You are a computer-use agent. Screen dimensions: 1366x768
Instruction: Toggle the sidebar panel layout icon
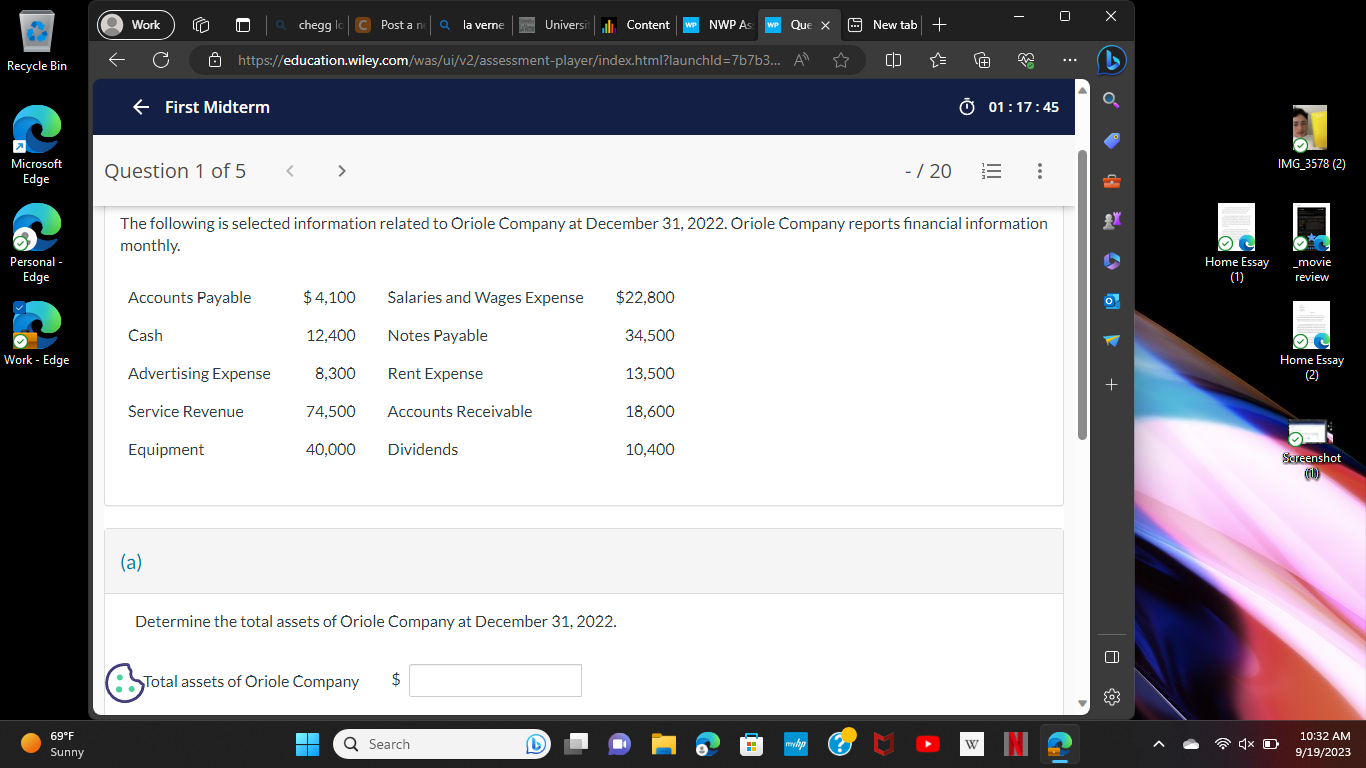click(1112, 657)
